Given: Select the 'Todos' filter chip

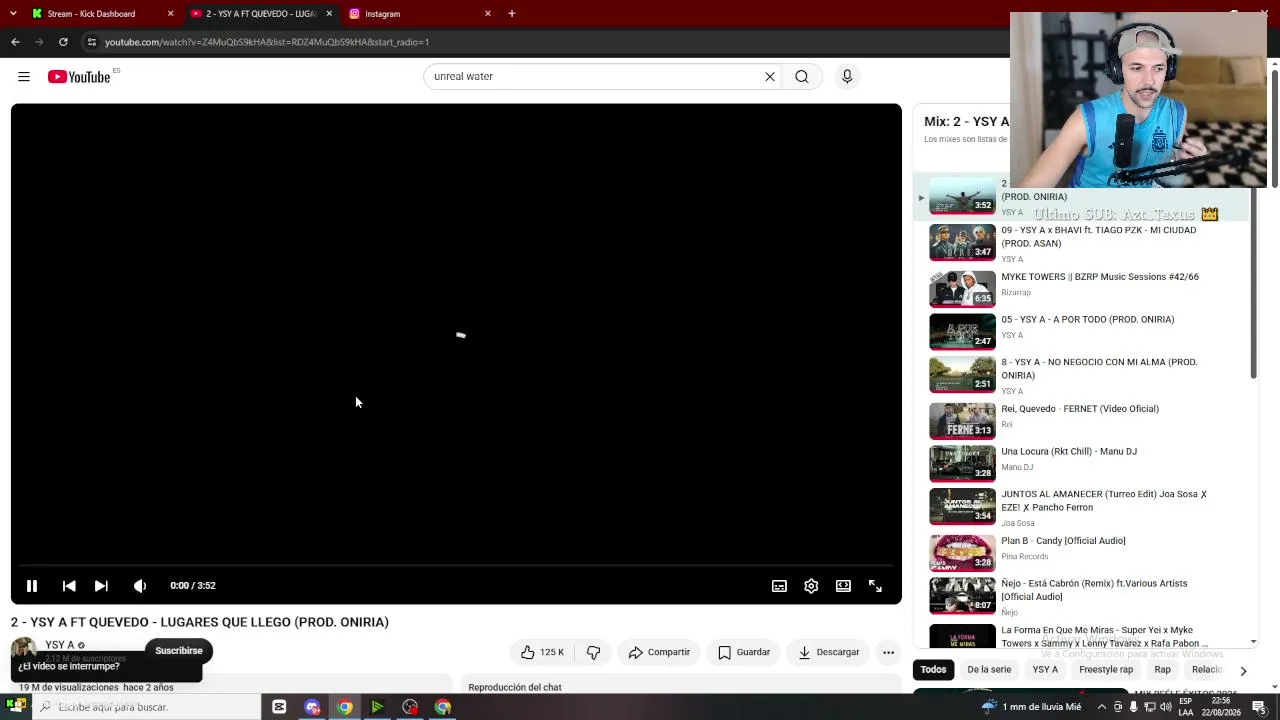Looking at the screenshot, I should 933,670.
